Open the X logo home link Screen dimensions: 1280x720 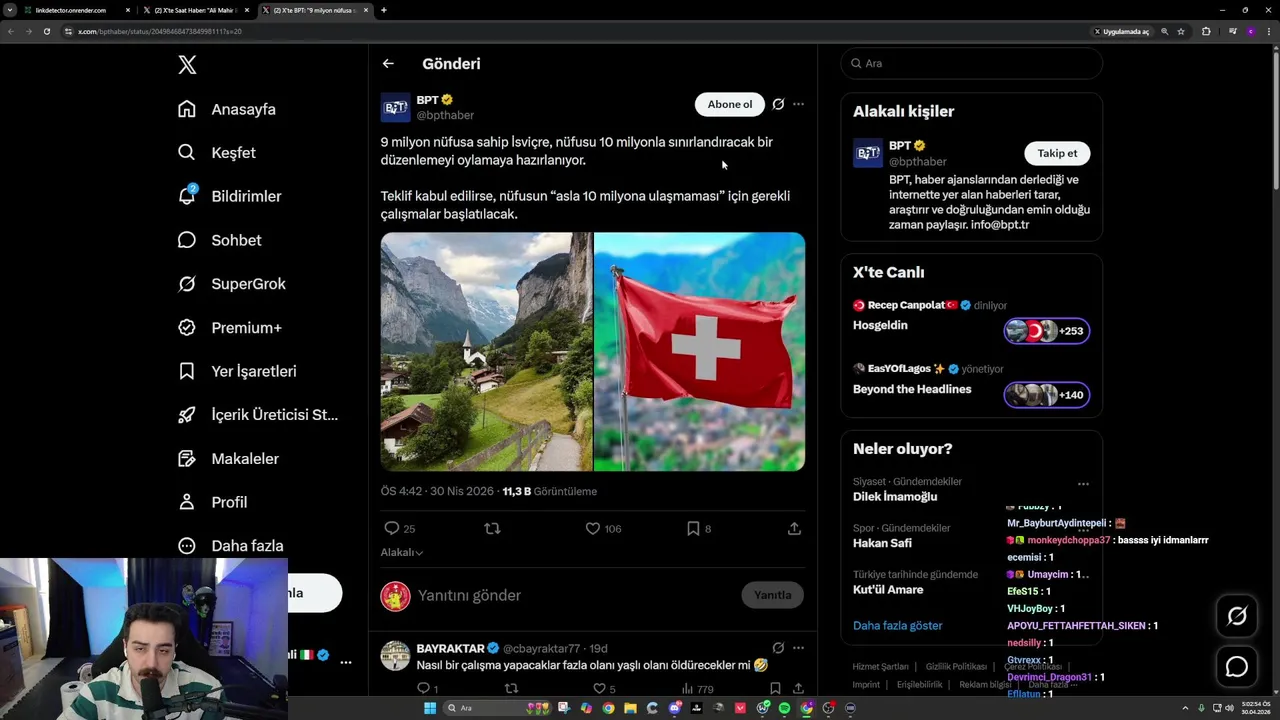pyautogui.click(x=187, y=65)
